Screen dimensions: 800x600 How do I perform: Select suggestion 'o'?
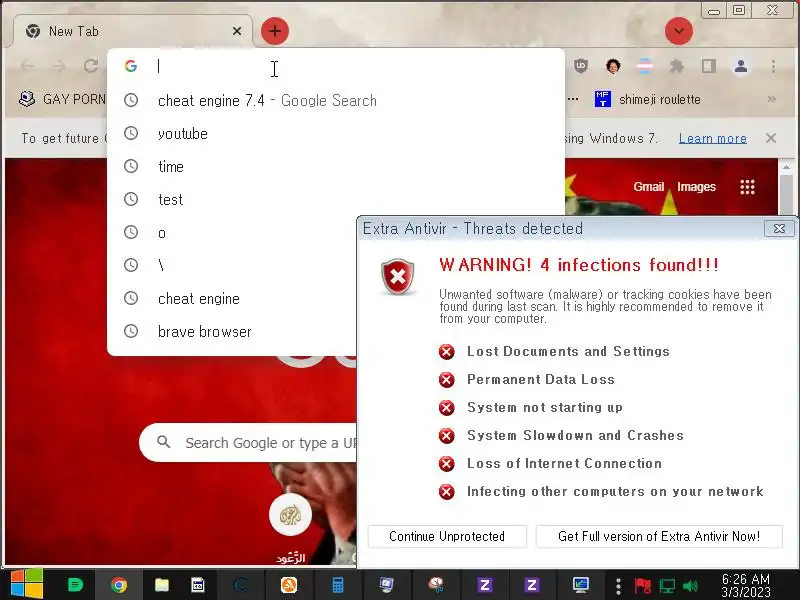click(x=232, y=233)
